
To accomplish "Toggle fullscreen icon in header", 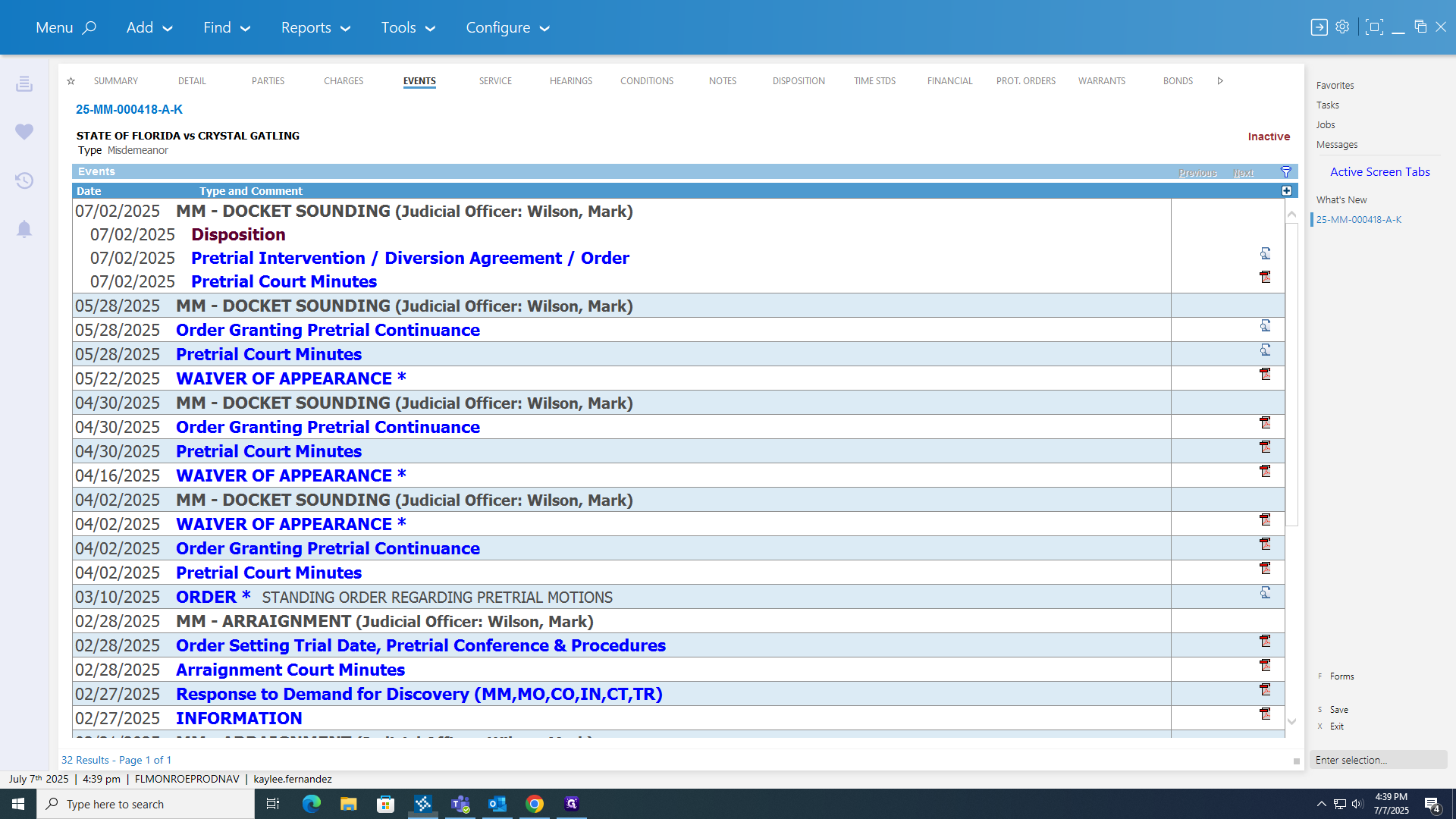I will tap(1373, 27).
